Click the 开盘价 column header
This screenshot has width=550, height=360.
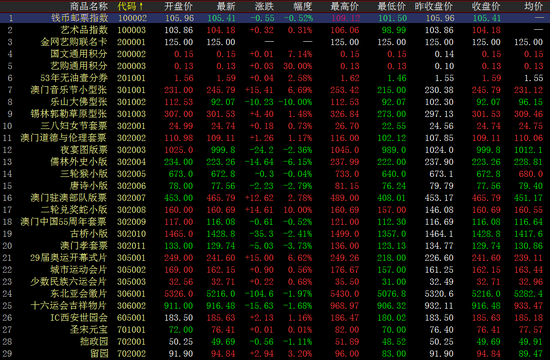pos(179,6)
